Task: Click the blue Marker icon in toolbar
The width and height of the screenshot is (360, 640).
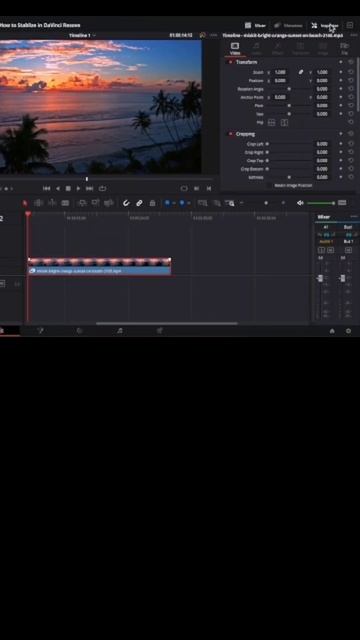Action: tap(182, 203)
